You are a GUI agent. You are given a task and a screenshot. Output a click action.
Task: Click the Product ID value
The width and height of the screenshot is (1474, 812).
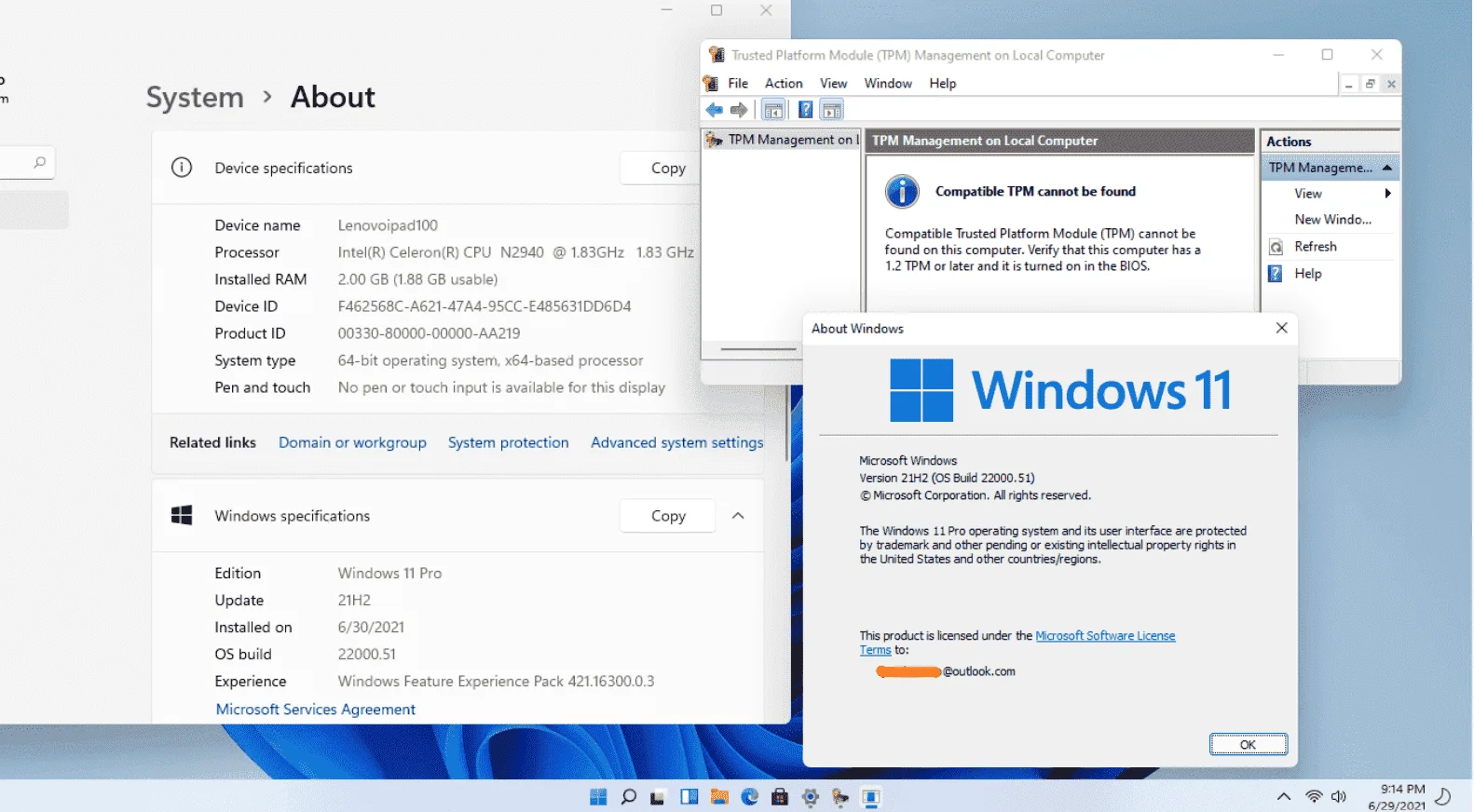[429, 333]
